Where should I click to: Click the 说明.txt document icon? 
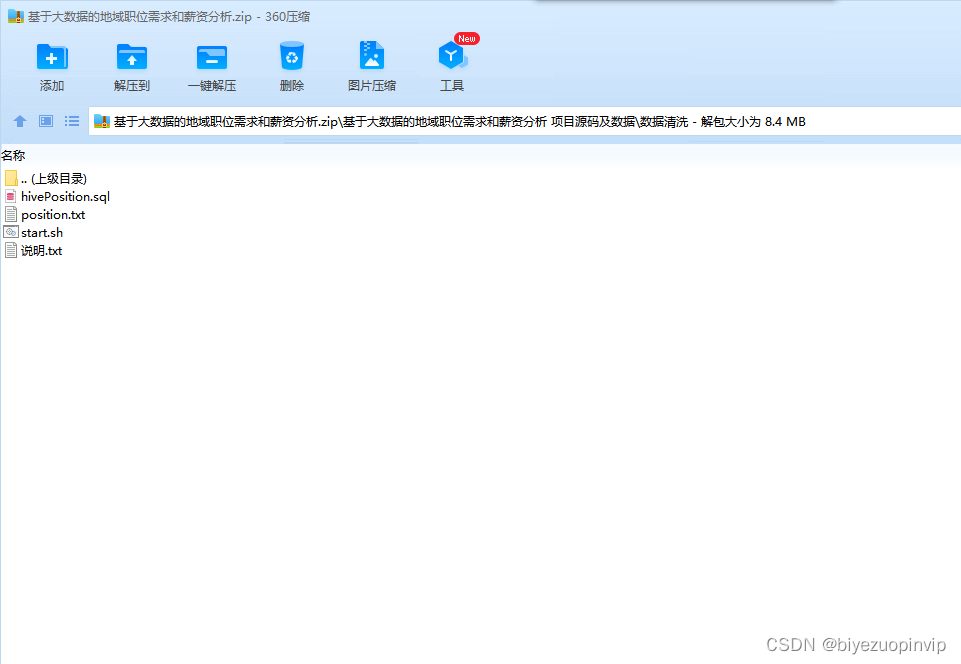click(10, 250)
